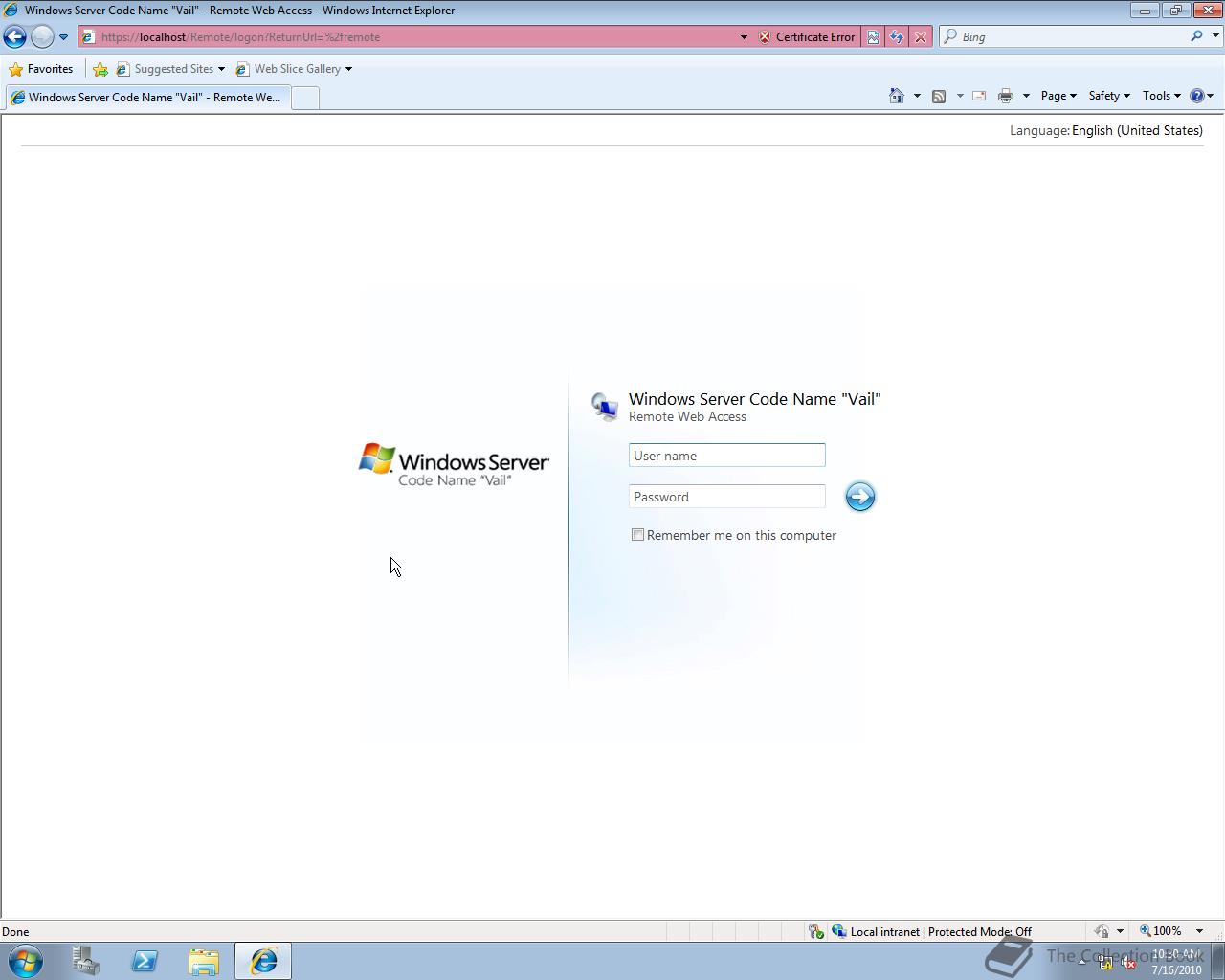Image resolution: width=1225 pixels, height=980 pixels.
Task: Open the Safety menu
Action: [x=1109, y=96]
